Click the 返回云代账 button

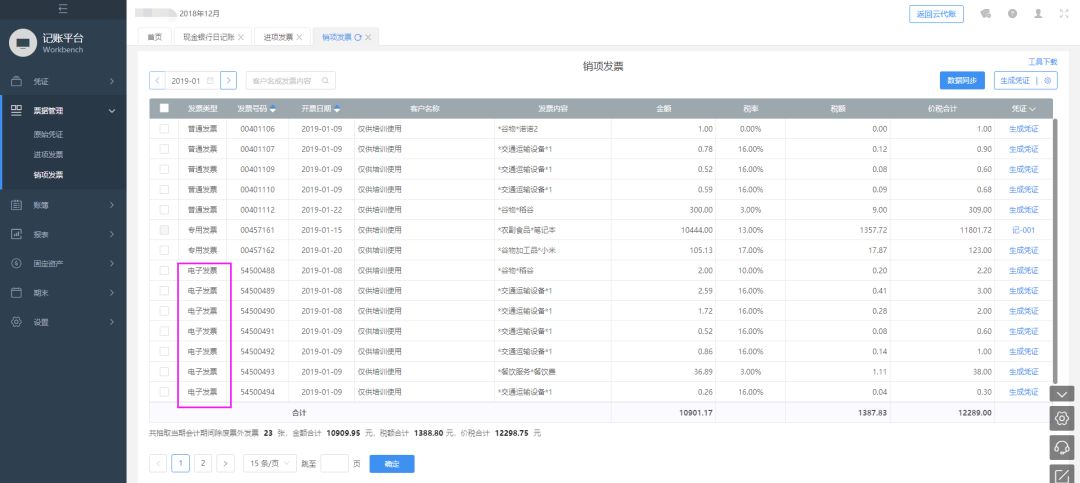[936, 14]
